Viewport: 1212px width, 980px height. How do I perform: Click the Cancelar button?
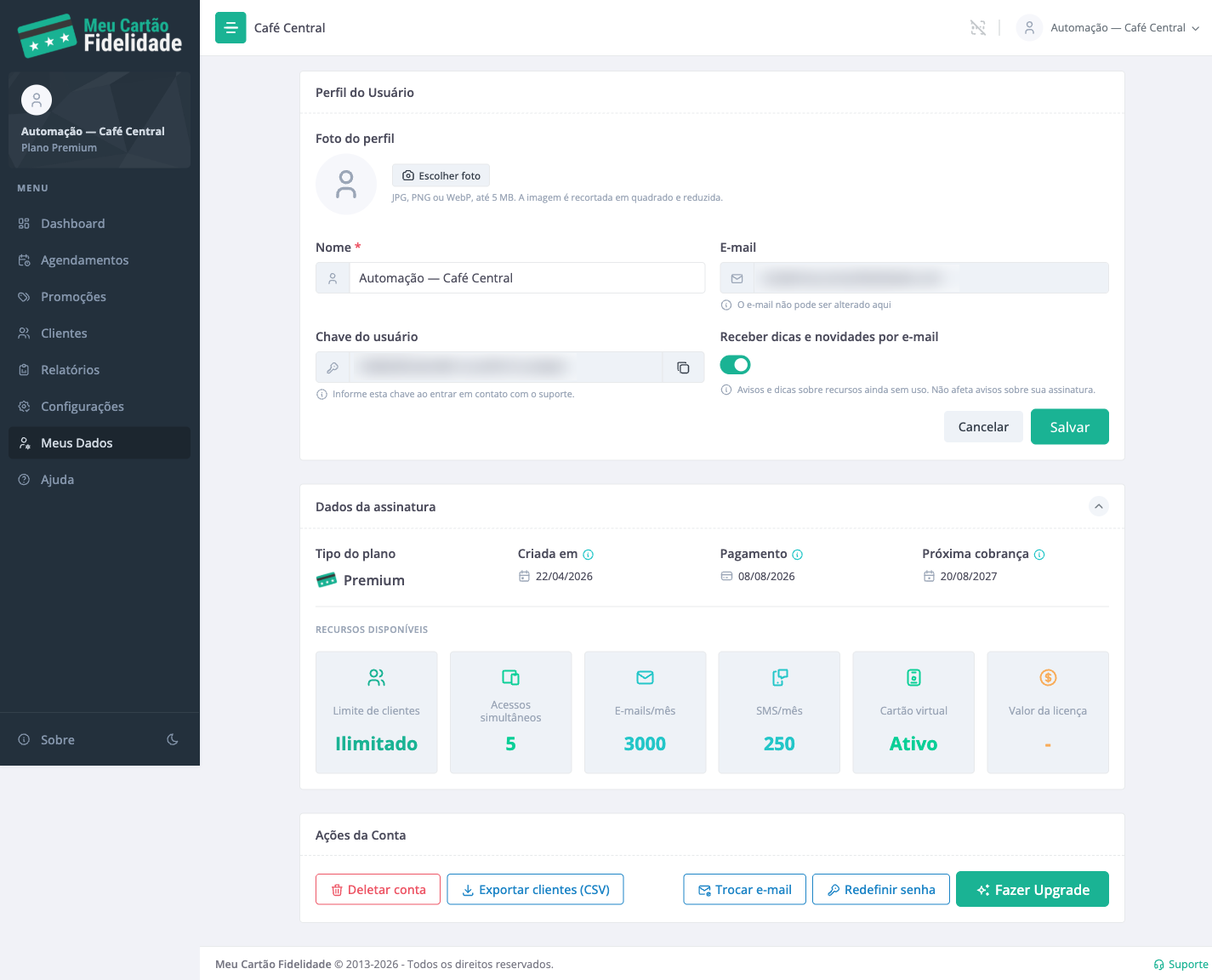coord(983,427)
